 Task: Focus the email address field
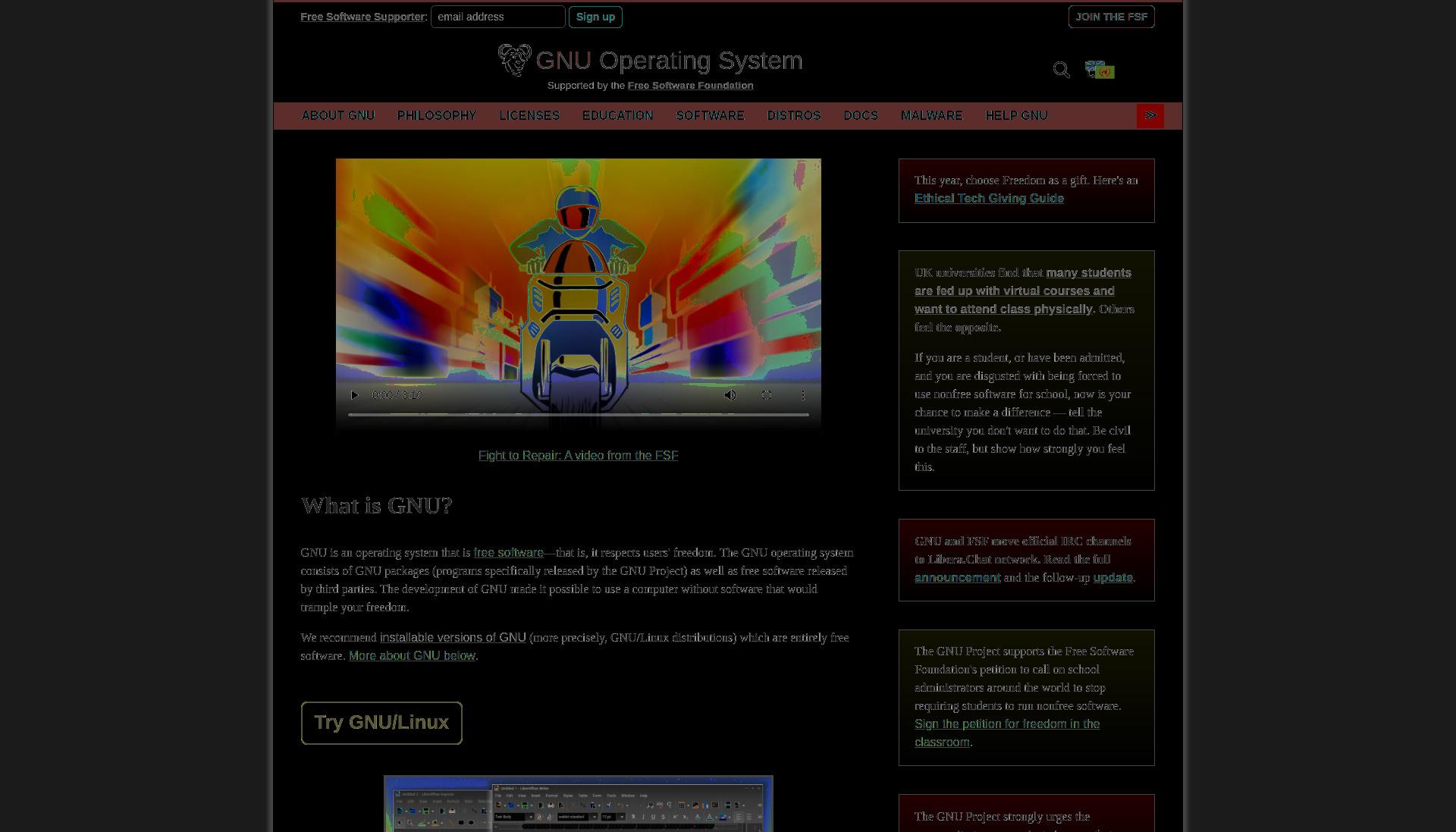click(498, 17)
